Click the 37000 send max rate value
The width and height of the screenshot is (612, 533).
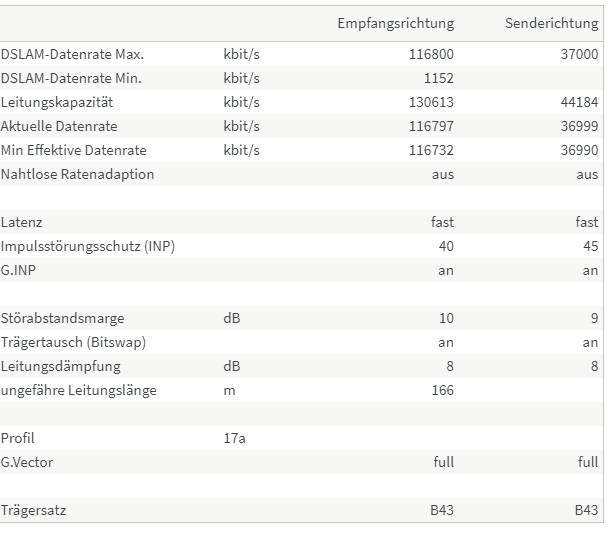(x=579, y=54)
